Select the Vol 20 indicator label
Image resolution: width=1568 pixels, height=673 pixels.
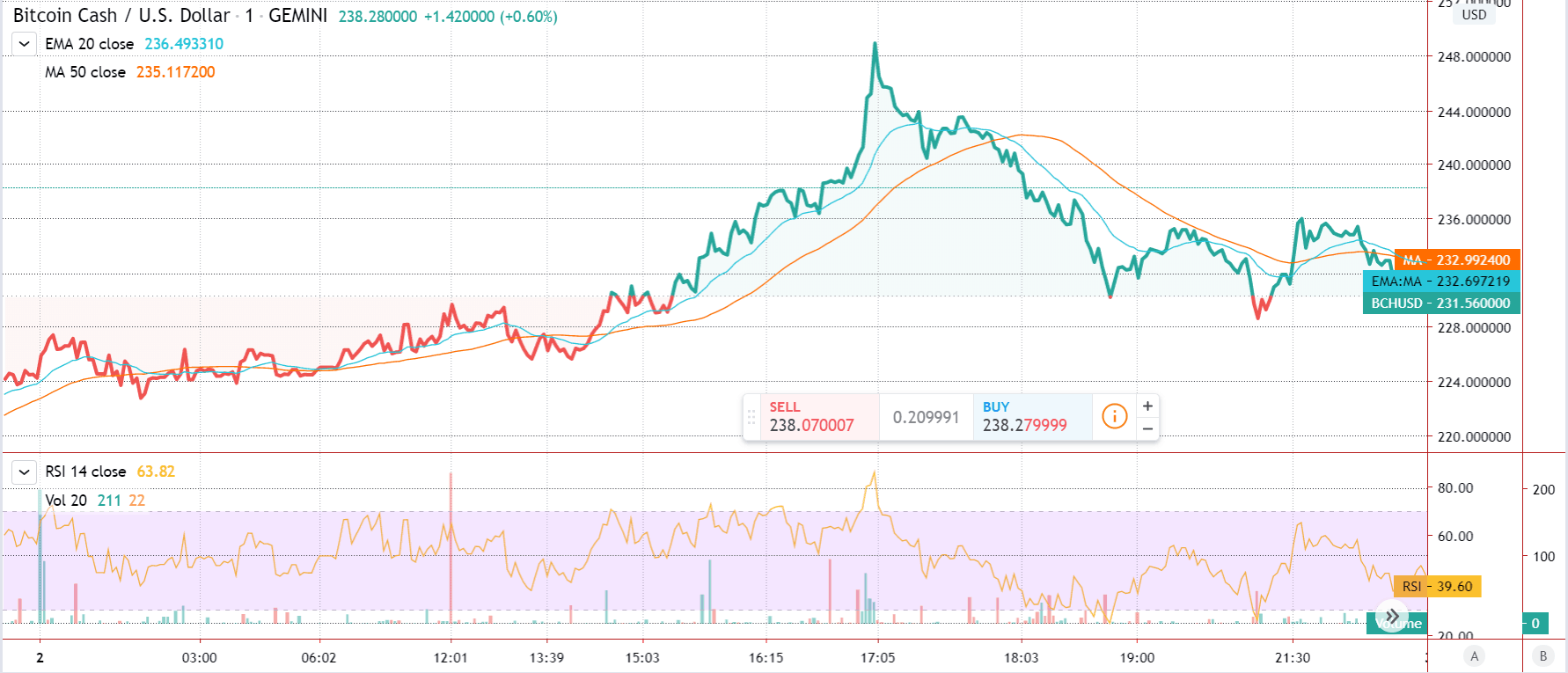point(66,501)
